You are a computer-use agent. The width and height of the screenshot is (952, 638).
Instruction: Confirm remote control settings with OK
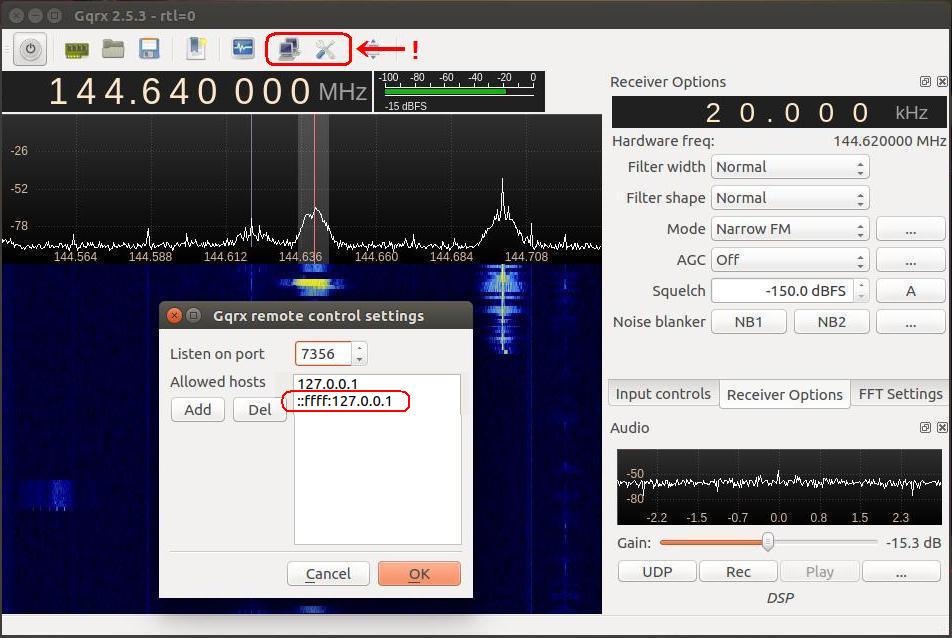coord(419,574)
